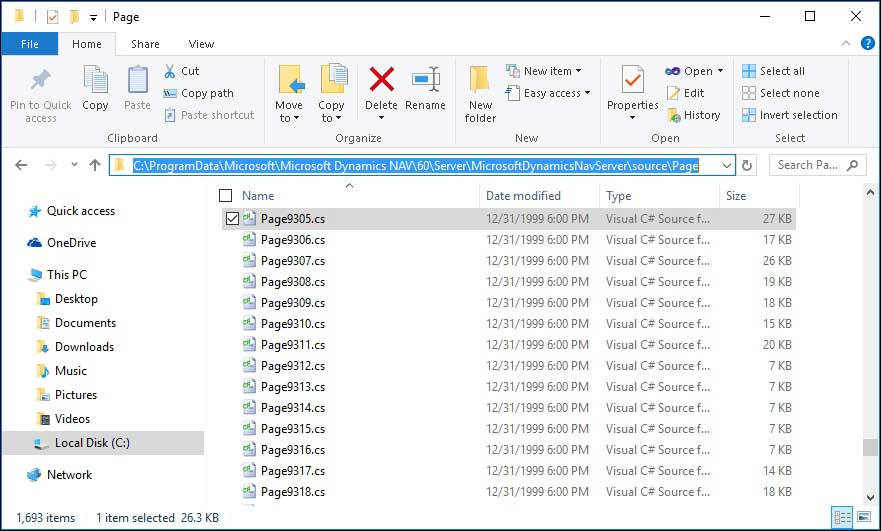Viewport: 881px width, 531px height.
Task: Switch to Details view icon in status bar
Action: coord(842,518)
